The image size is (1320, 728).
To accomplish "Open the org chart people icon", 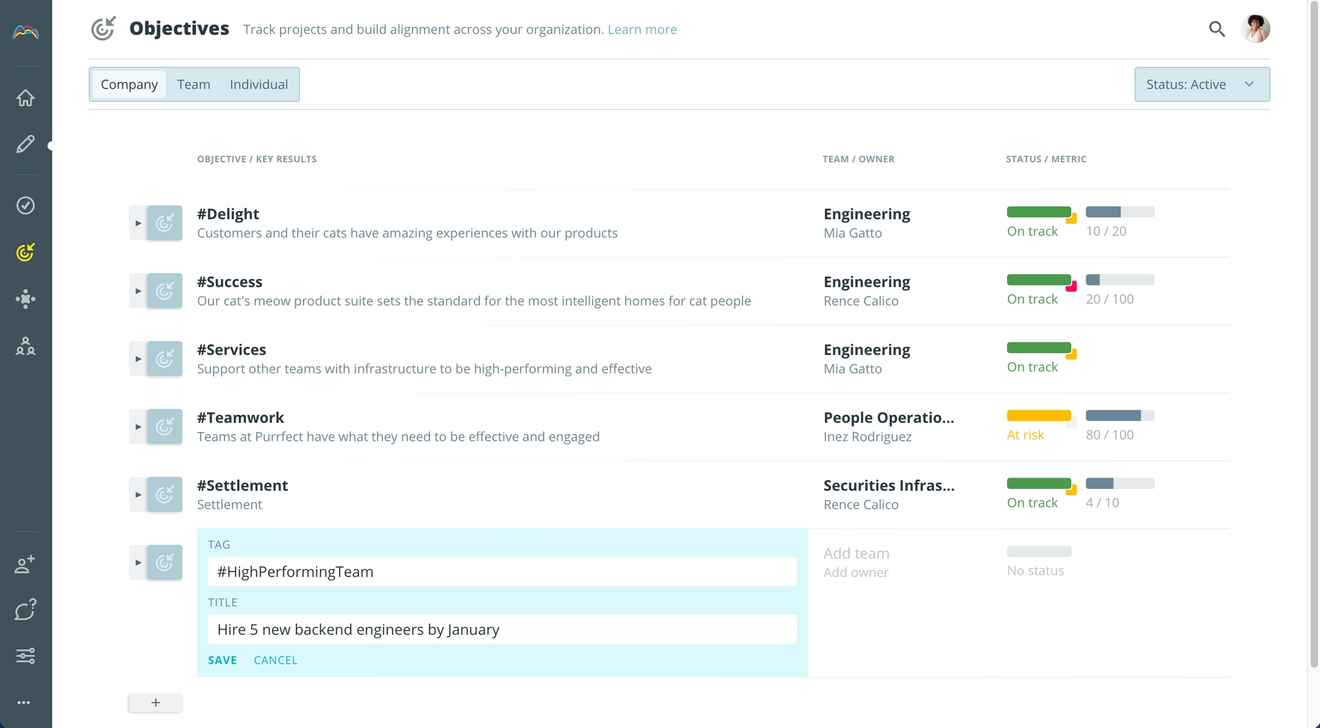I will click(26, 347).
